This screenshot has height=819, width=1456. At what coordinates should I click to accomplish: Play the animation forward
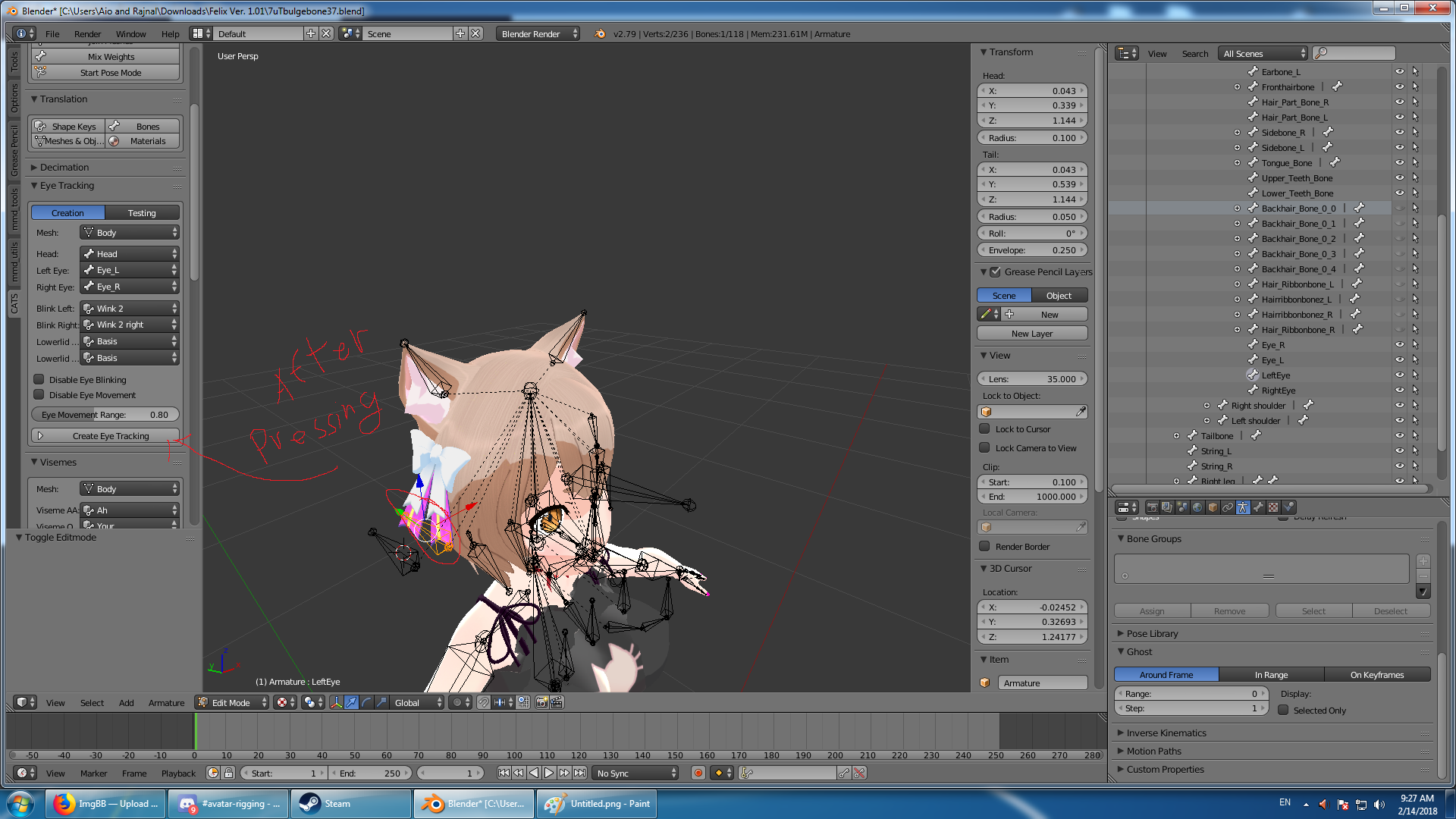pyautogui.click(x=549, y=773)
